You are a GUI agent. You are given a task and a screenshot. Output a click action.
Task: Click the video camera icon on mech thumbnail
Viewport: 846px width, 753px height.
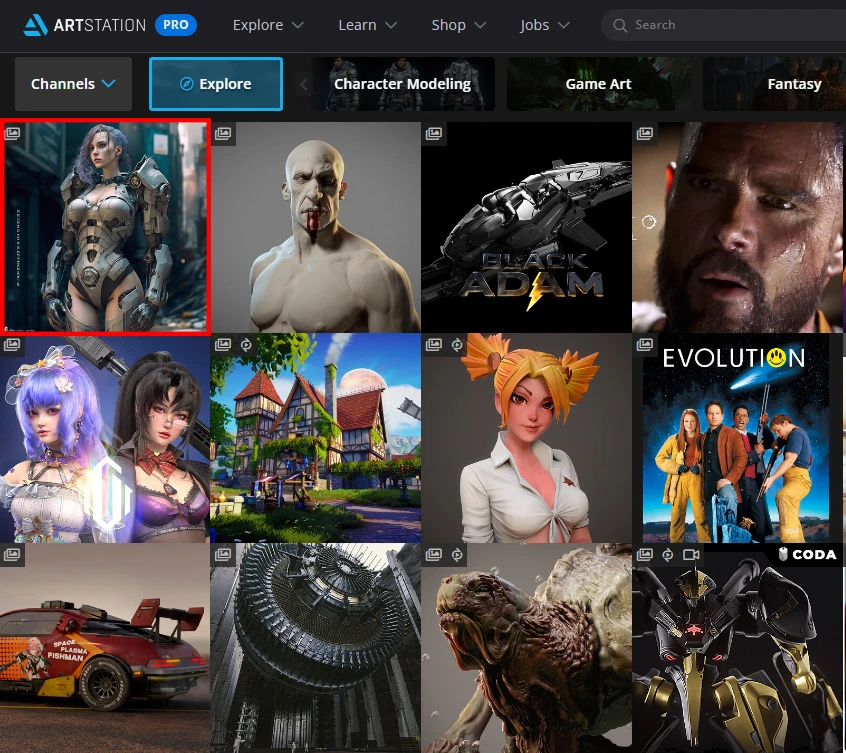(690, 555)
